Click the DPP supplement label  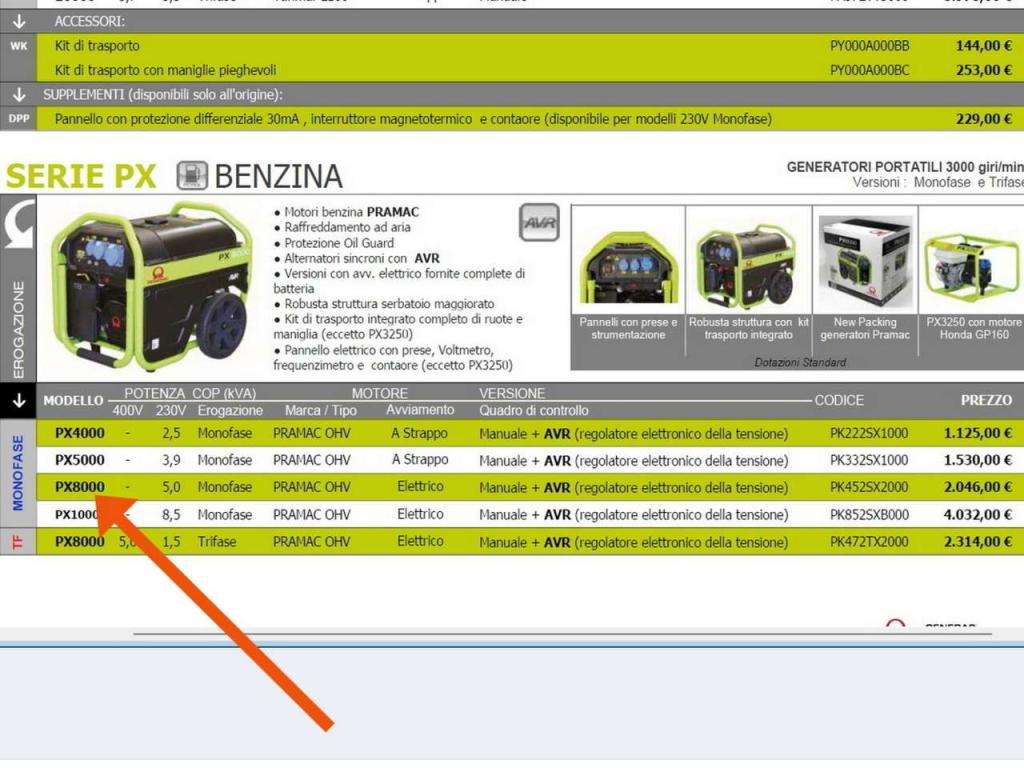[x=19, y=119]
